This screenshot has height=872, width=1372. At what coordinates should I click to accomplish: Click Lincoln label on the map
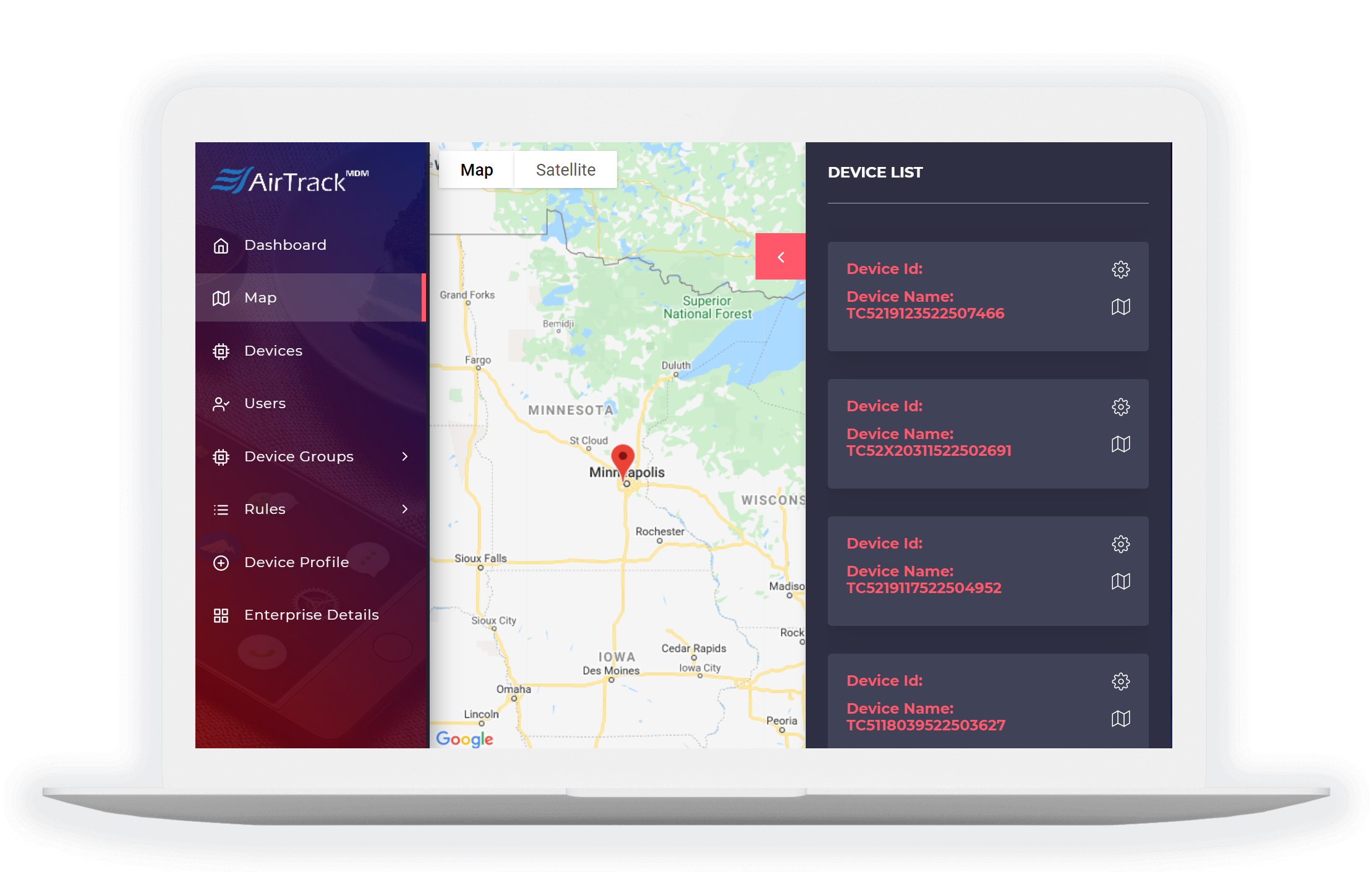click(481, 714)
